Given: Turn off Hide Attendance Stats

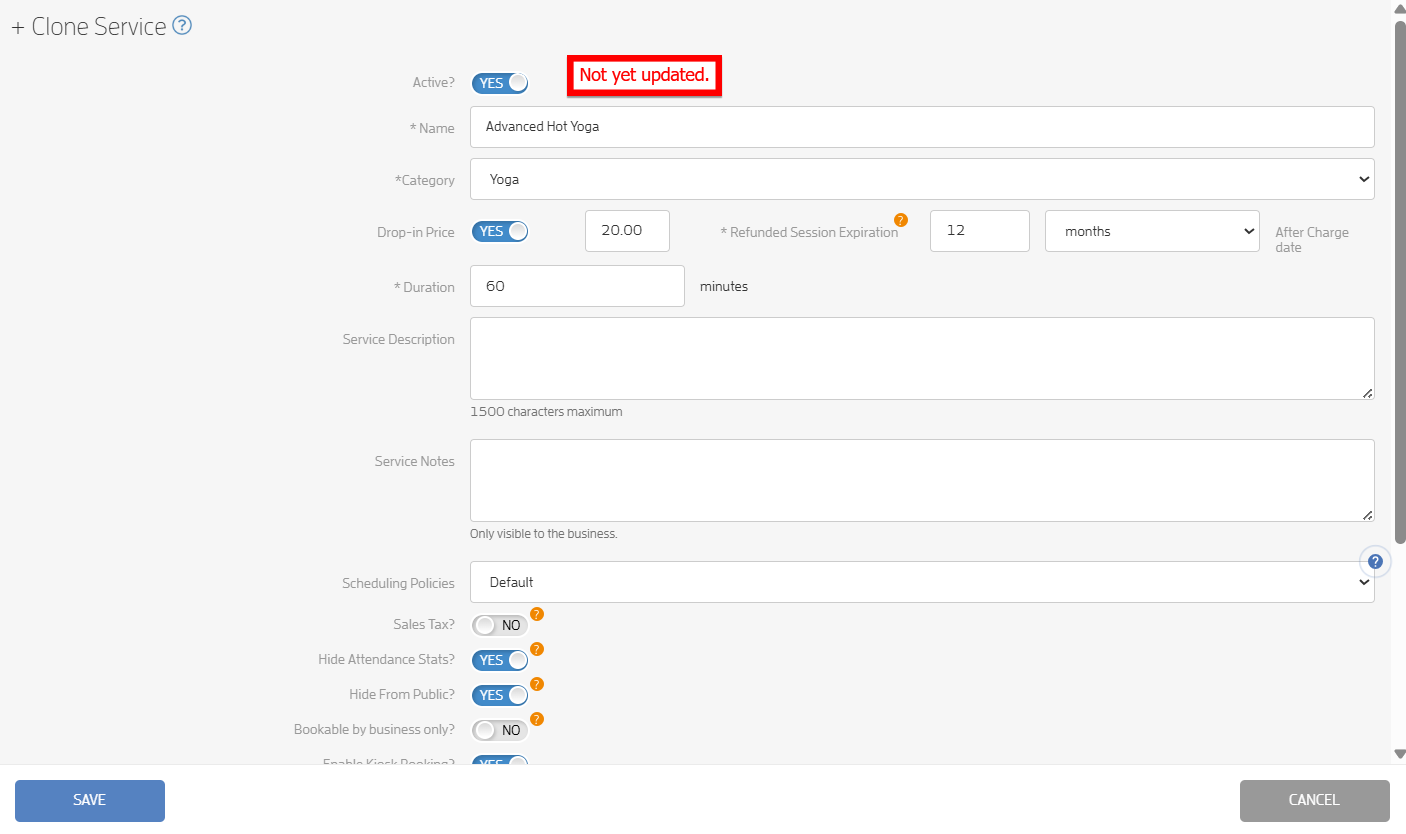Looking at the screenshot, I should [x=500, y=660].
